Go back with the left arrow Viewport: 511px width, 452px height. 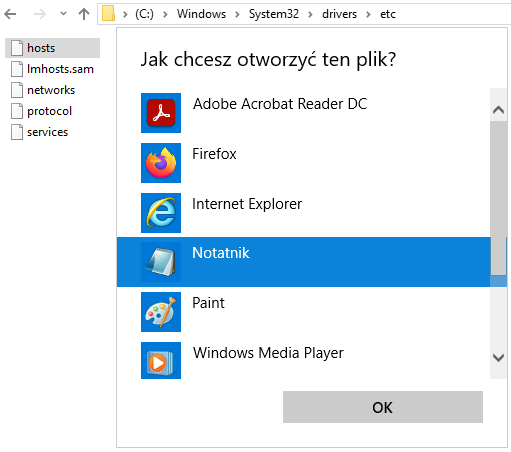point(10,14)
